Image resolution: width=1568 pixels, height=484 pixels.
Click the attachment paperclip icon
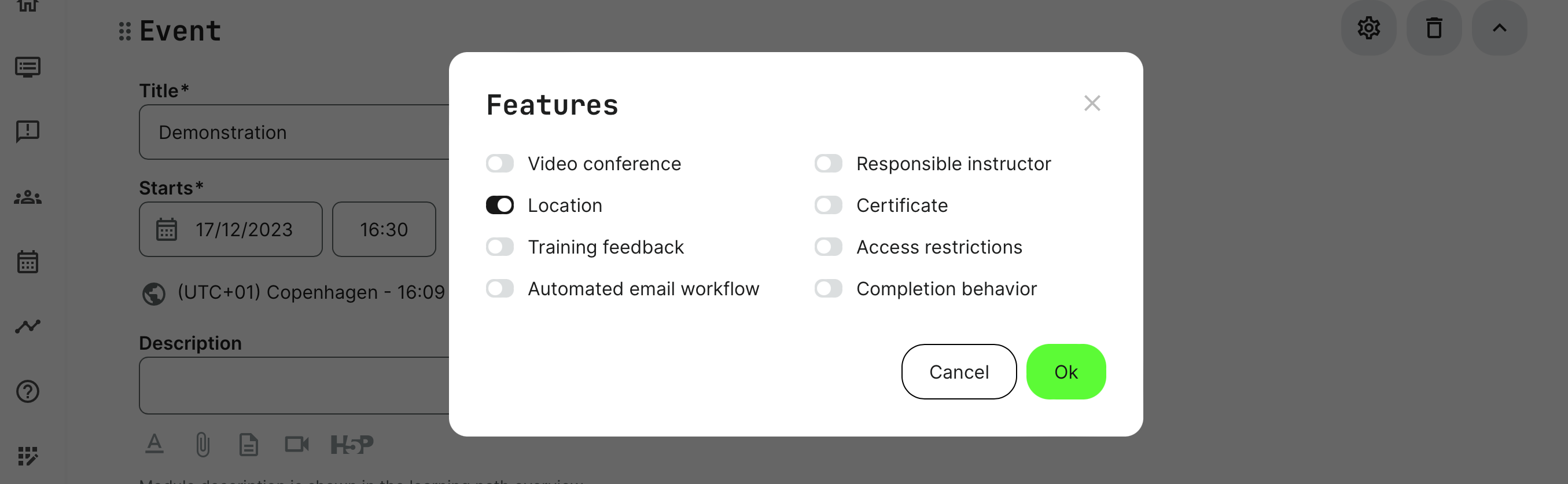click(203, 445)
